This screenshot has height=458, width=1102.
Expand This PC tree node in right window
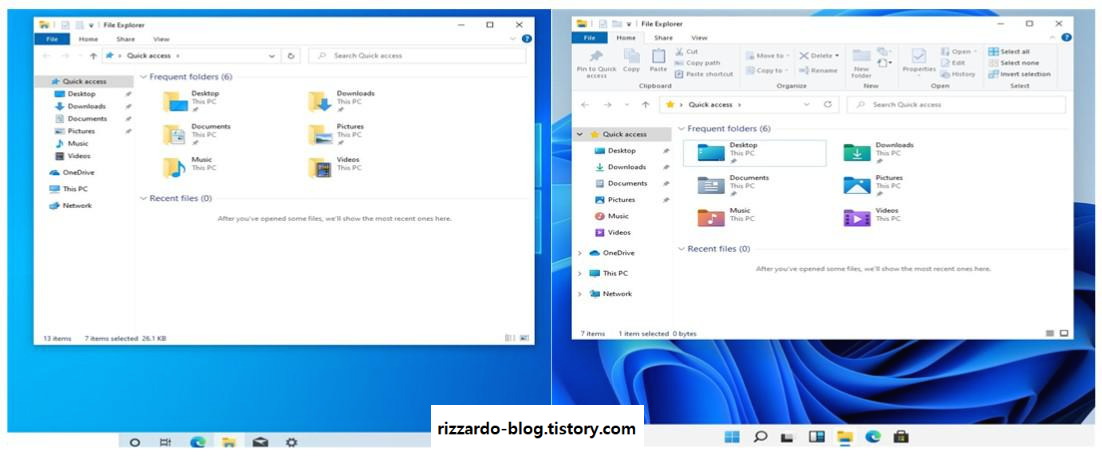pyautogui.click(x=579, y=273)
